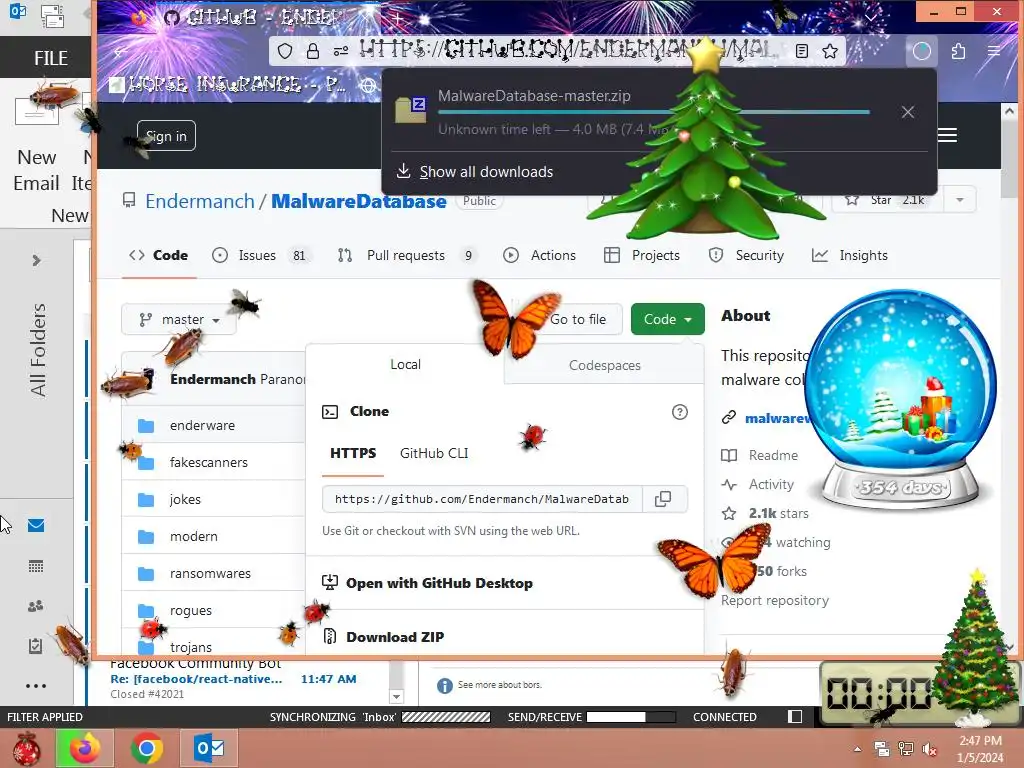Open the Pull requests tab

(x=407, y=255)
